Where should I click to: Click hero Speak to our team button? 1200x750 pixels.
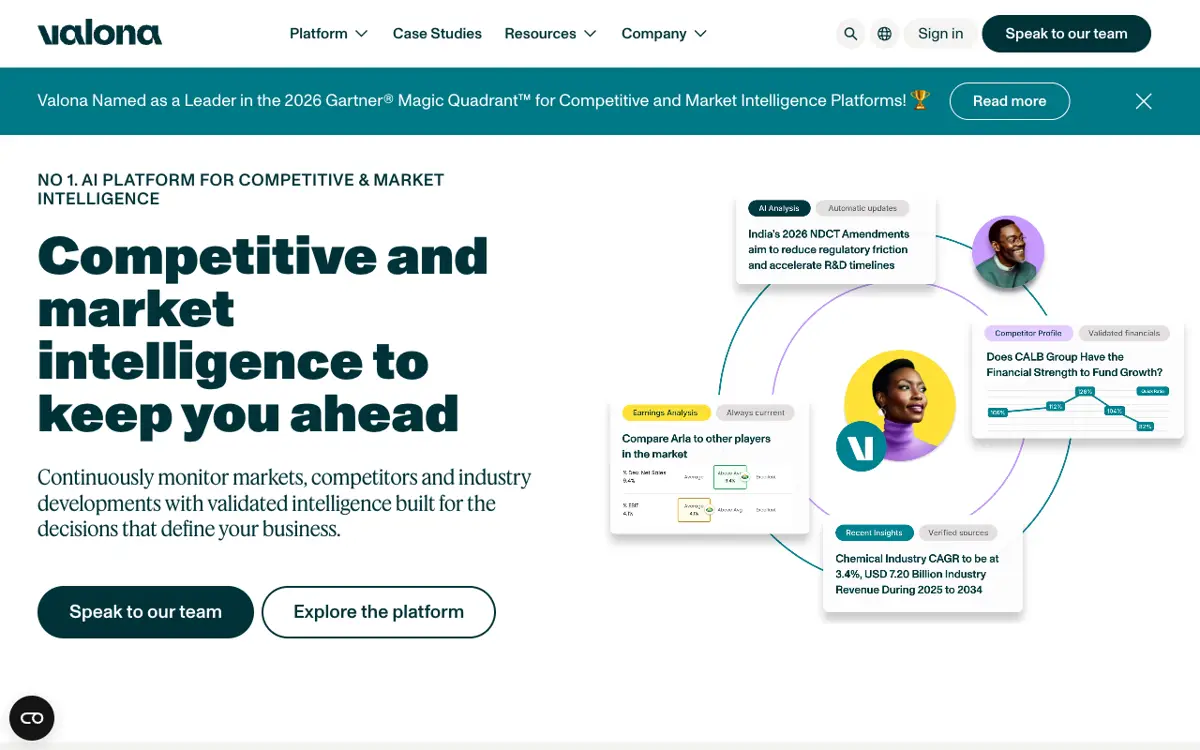tap(146, 612)
